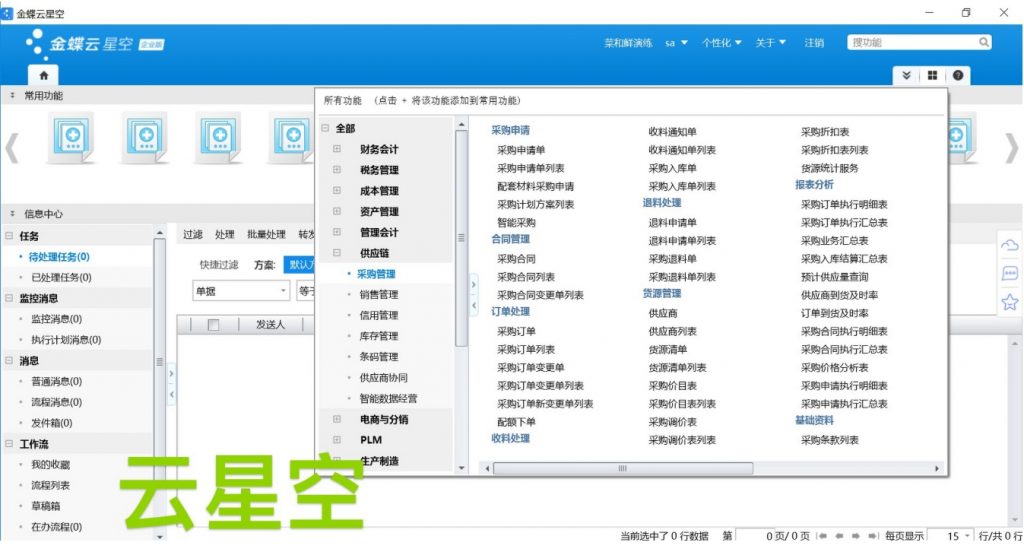Open 待处理任务(0) in info center

click(59, 257)
